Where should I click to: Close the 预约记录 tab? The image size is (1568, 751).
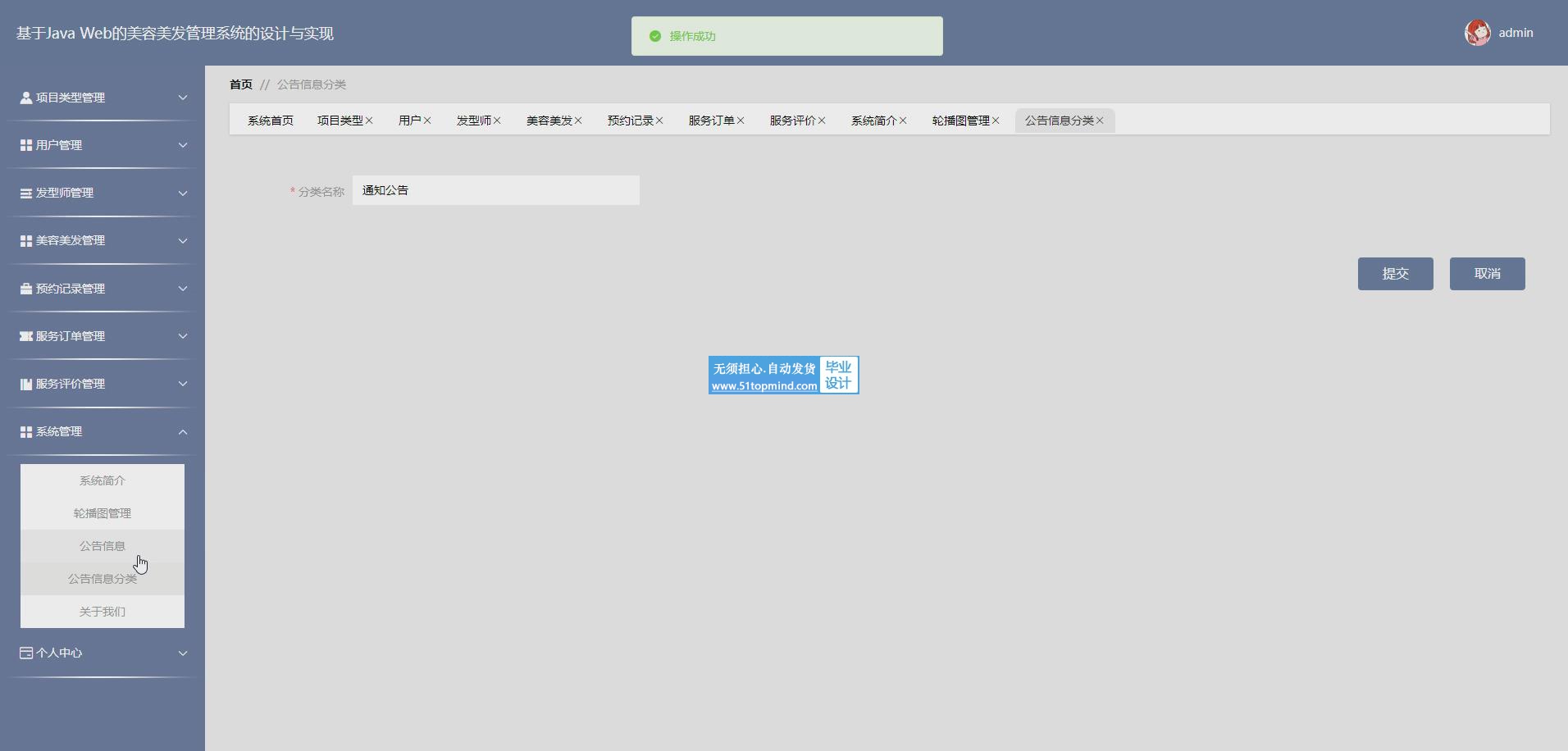659,121
